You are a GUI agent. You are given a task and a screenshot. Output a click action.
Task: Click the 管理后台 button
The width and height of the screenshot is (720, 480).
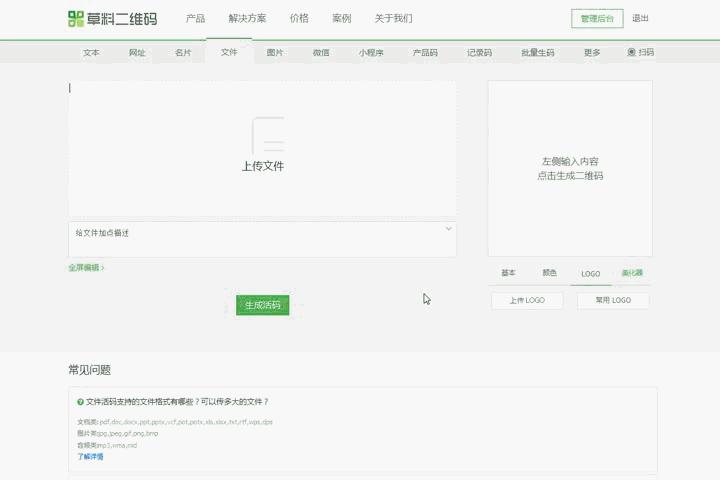point(597,18)
